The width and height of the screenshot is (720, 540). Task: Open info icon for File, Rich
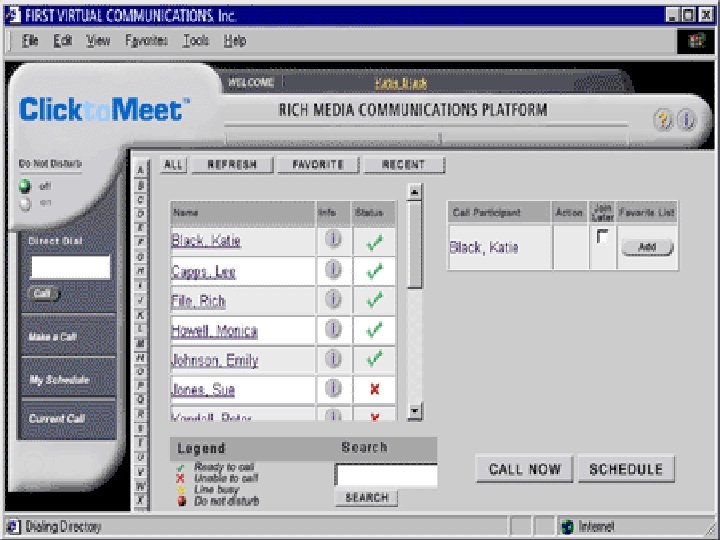click(333, 299)
